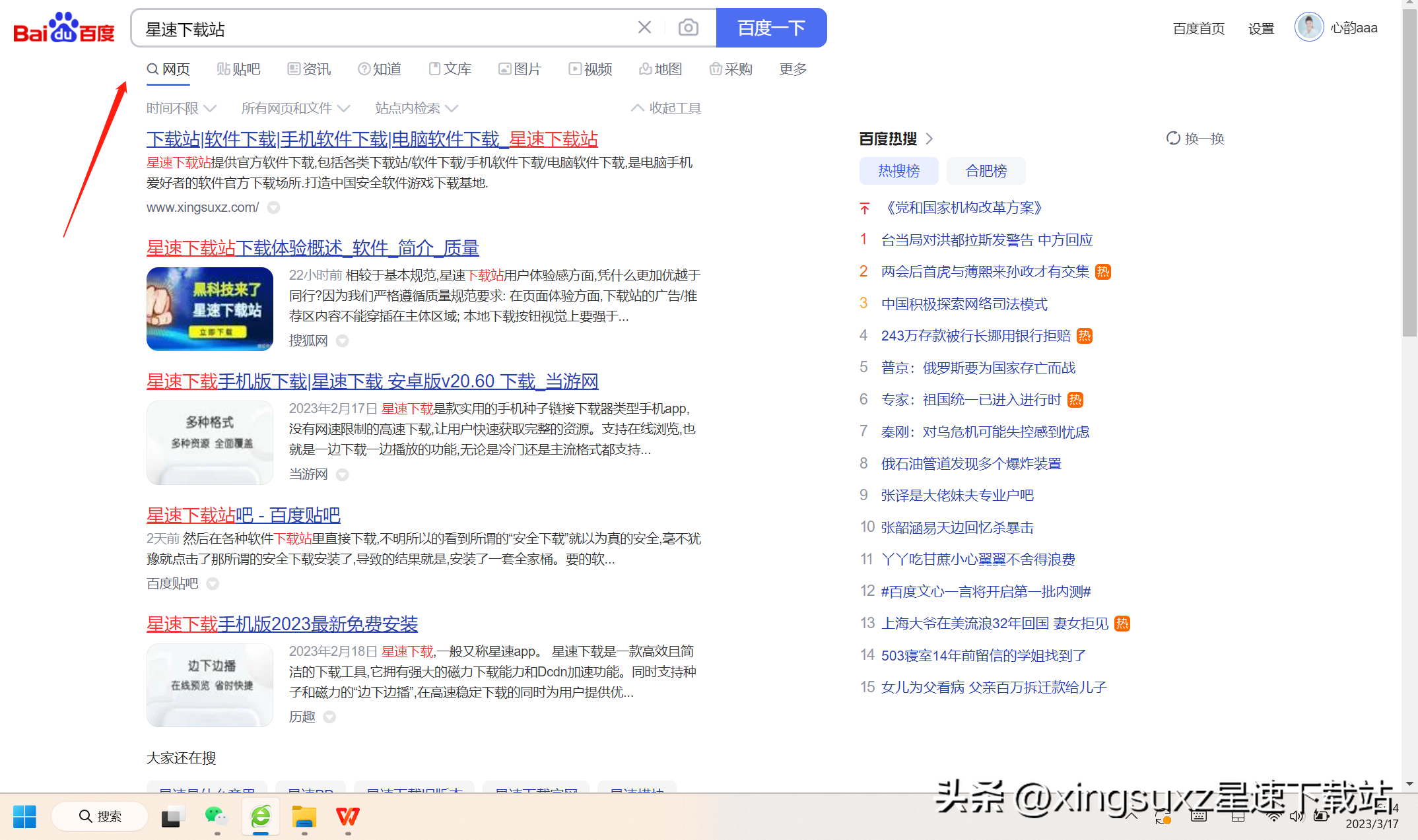Select the 热搜榜 tab

[898, 171]
